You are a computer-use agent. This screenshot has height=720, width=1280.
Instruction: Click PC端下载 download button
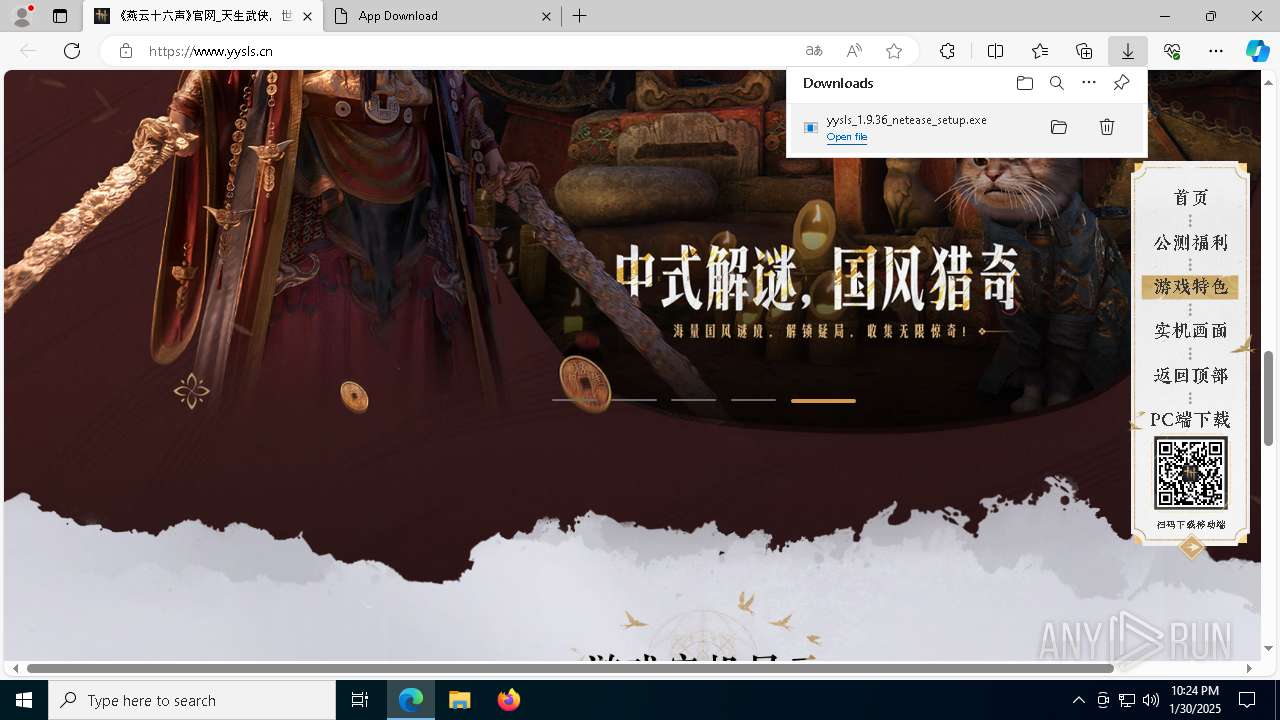pyautogui.click(x=1190, y=420)
